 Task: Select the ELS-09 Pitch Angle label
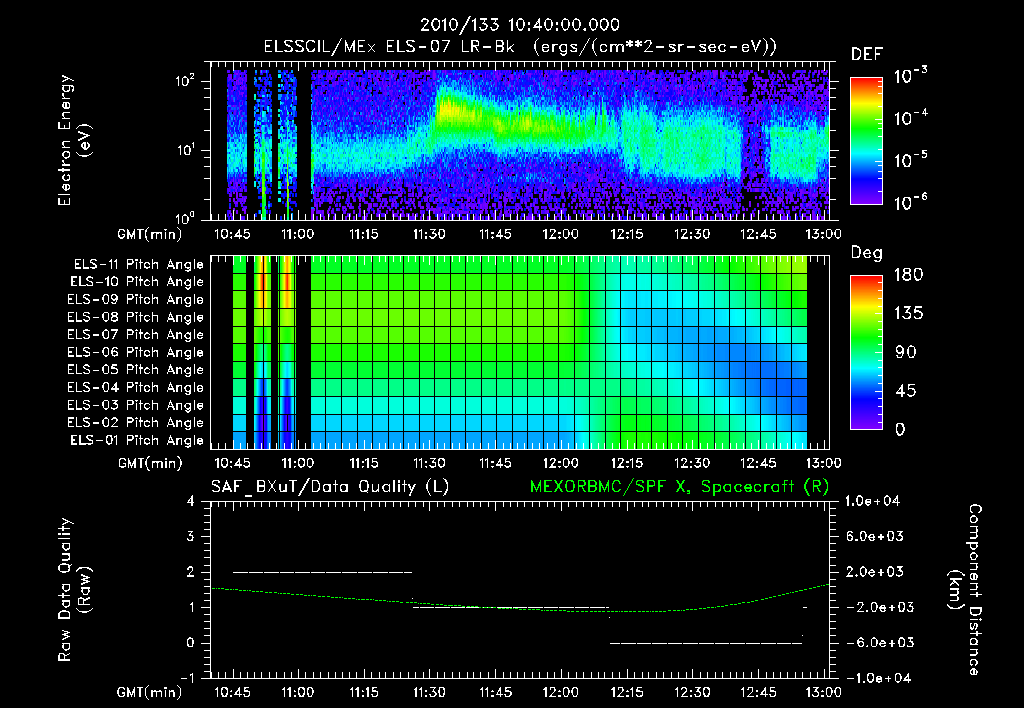tap(136, 300)
